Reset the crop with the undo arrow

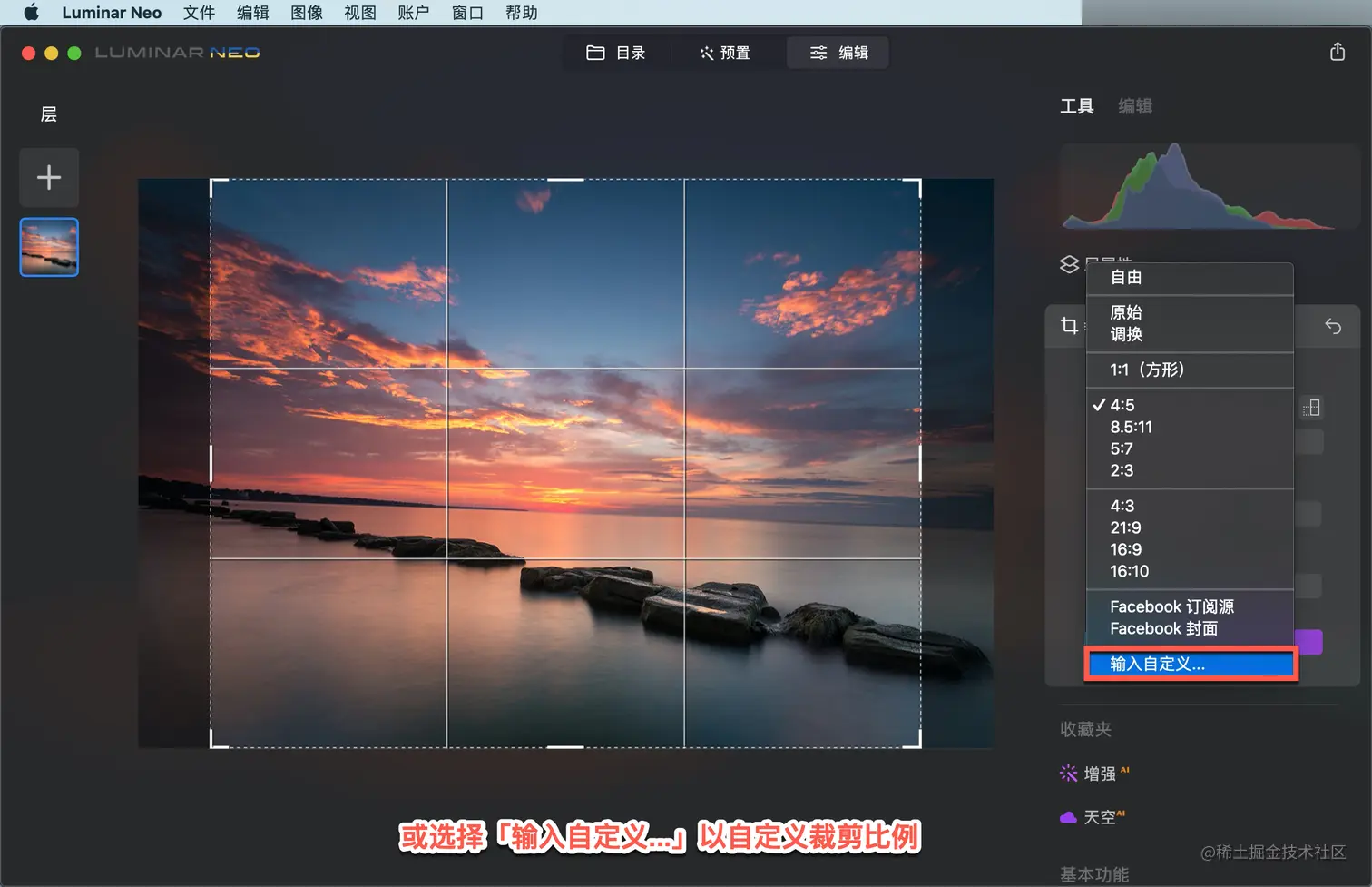tap(1333, 326)
